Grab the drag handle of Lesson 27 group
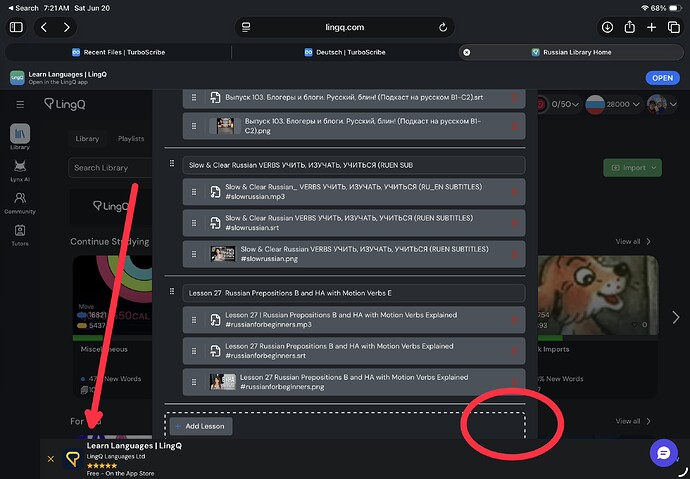690x479 pixels. 172,292
